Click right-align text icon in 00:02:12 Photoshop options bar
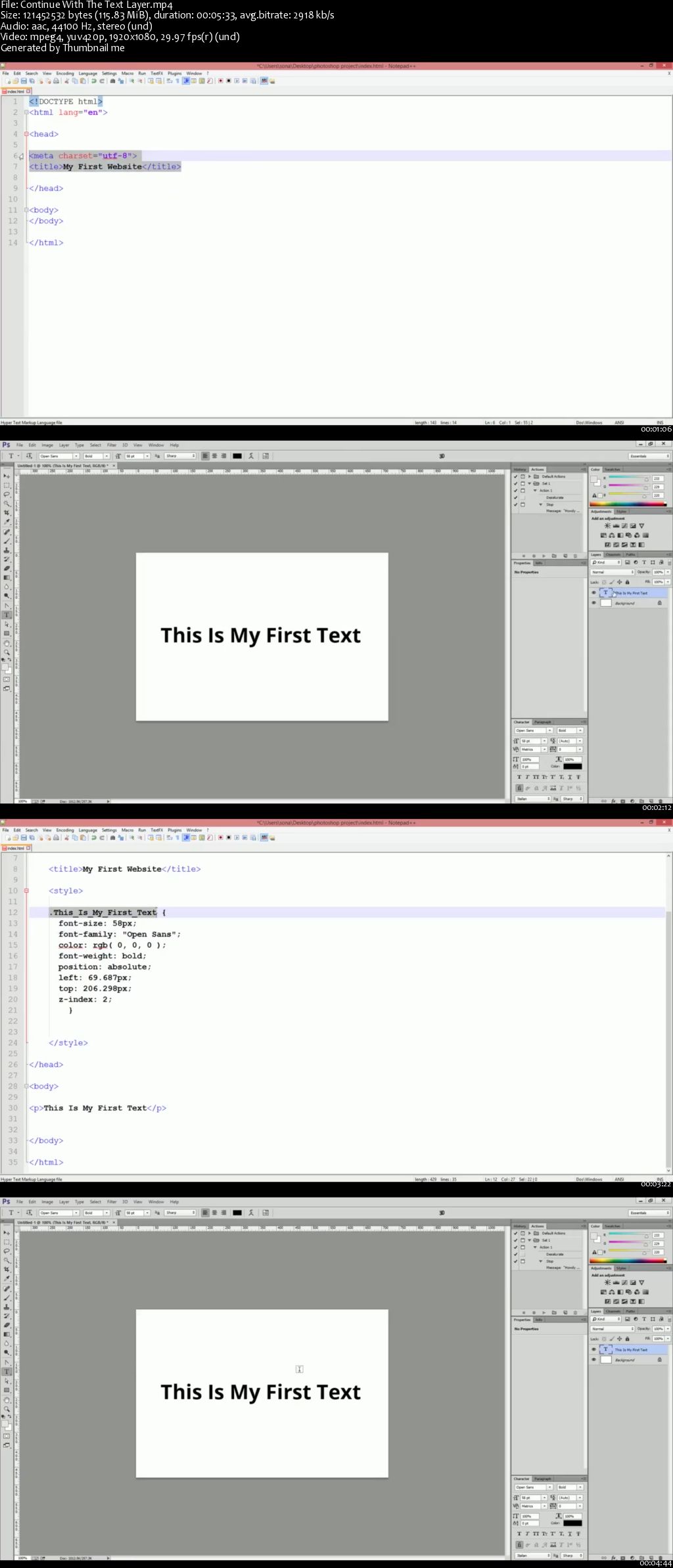This screenshot has height=1568, width=673. 223,456
